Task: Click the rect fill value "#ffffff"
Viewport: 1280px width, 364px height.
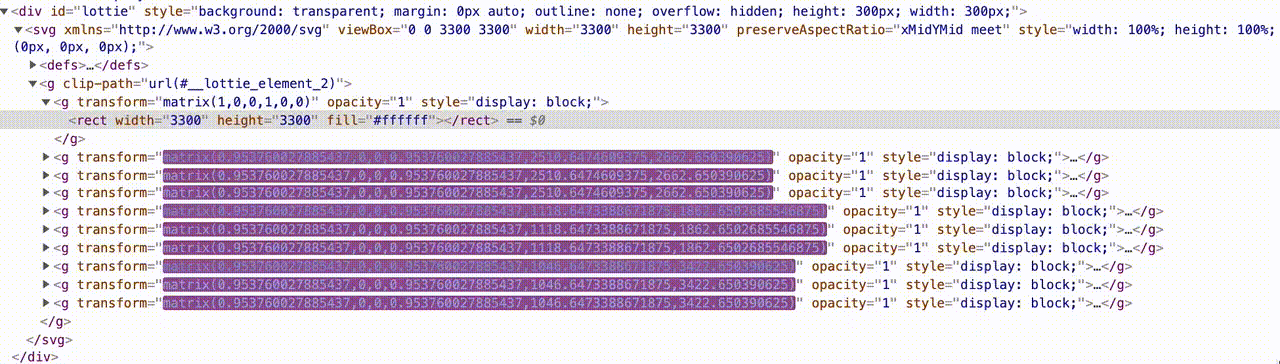Action: click(400, 120)
